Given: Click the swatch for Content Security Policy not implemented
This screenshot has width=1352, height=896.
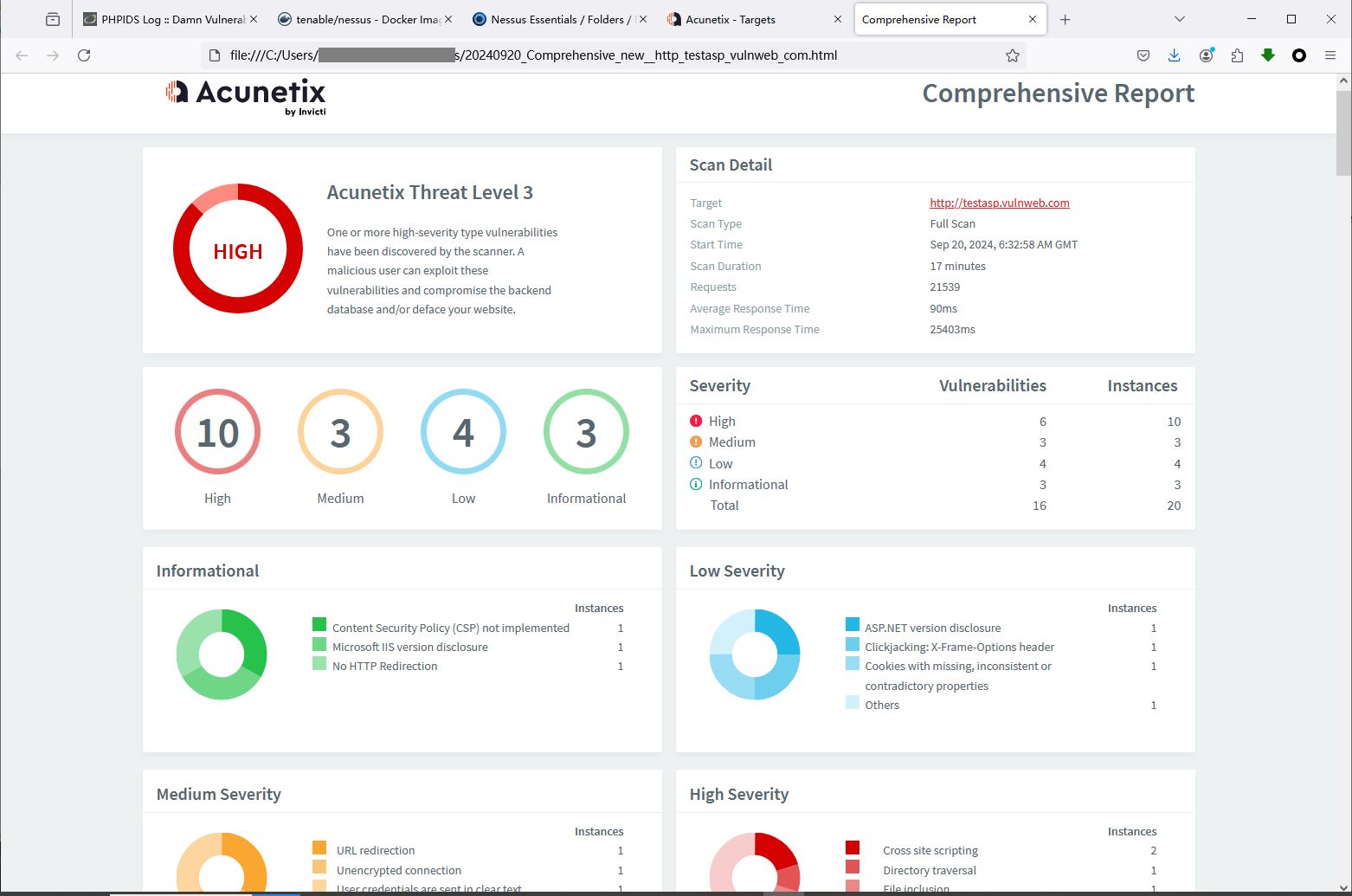Looking at the screenshot, I should pyautogui.click(x=319, y=624).
